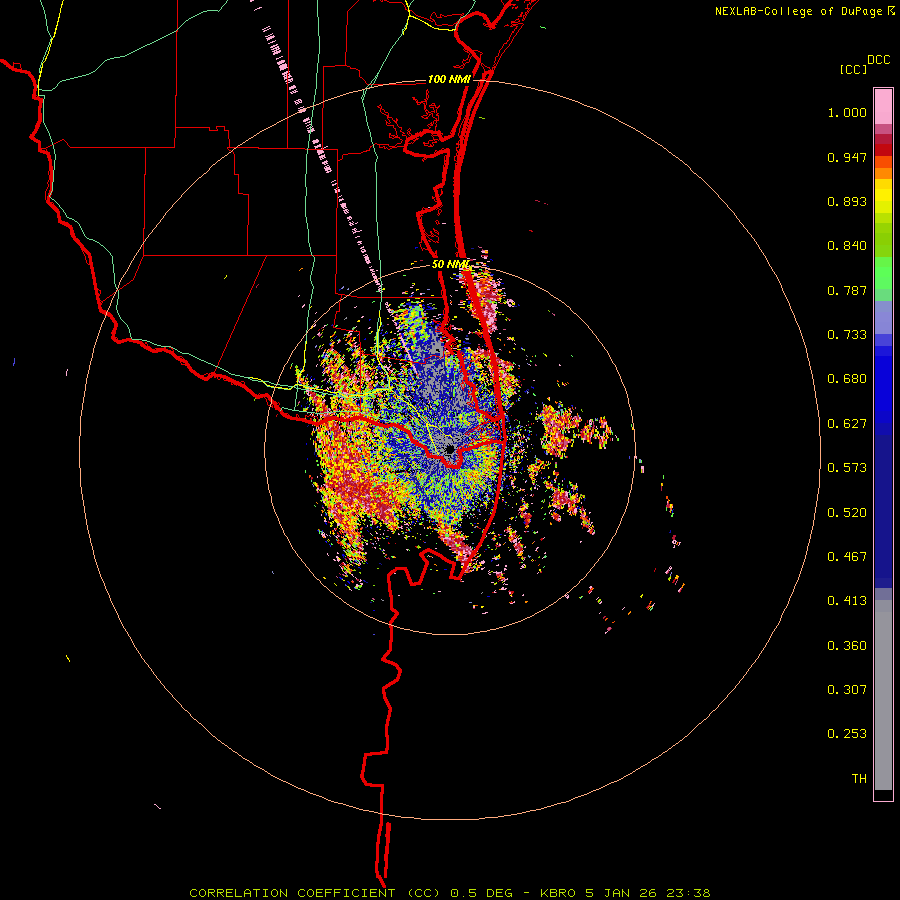Click the 0.413 scale value
This screenshot has height=900, width=900.
(847, 601)
